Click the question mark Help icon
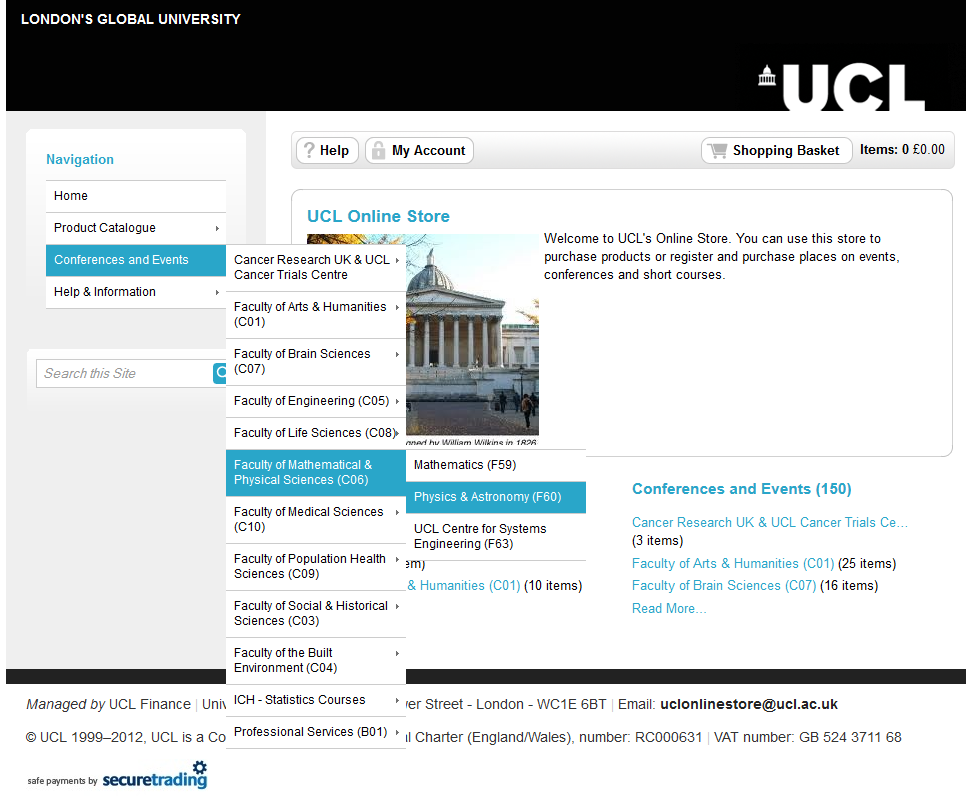The width and height of the screenshot is (972, 800). click(x=309, y=150)
